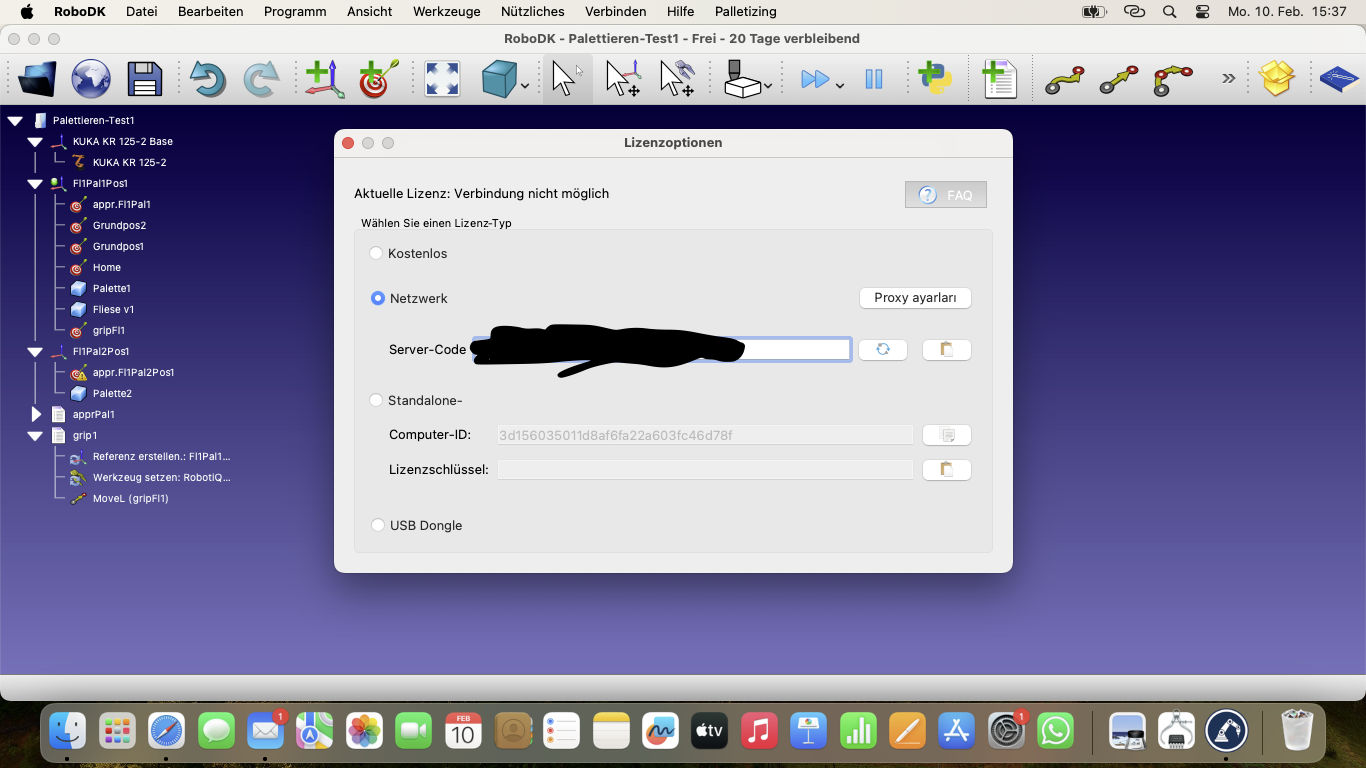1366x768 pixels.
Task: Collapse the Fl1Pal1Pos1 tree node
Action: [x=35, y=184]
